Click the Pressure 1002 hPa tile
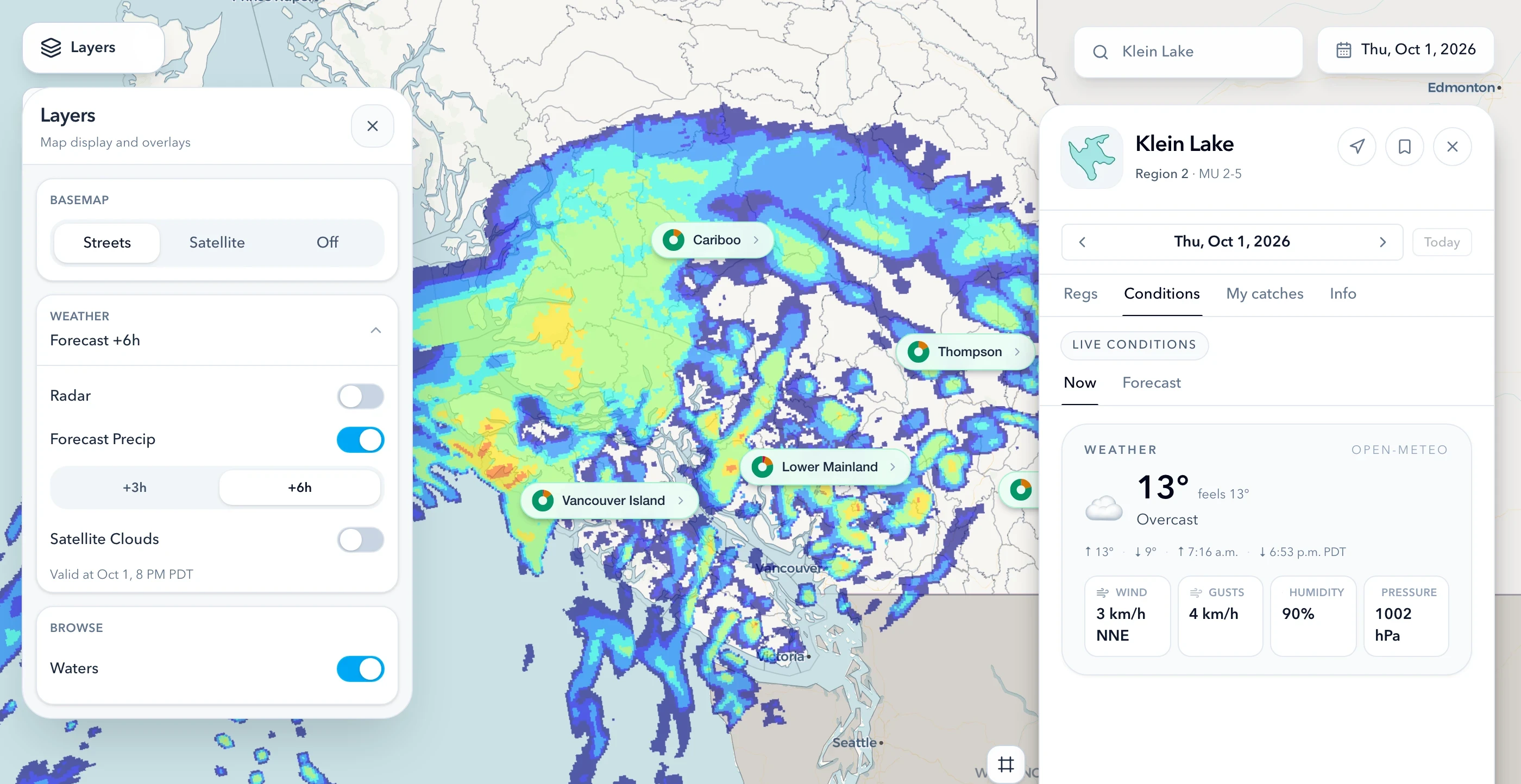The image size is (1521, 784). (x=1406, y=616)
